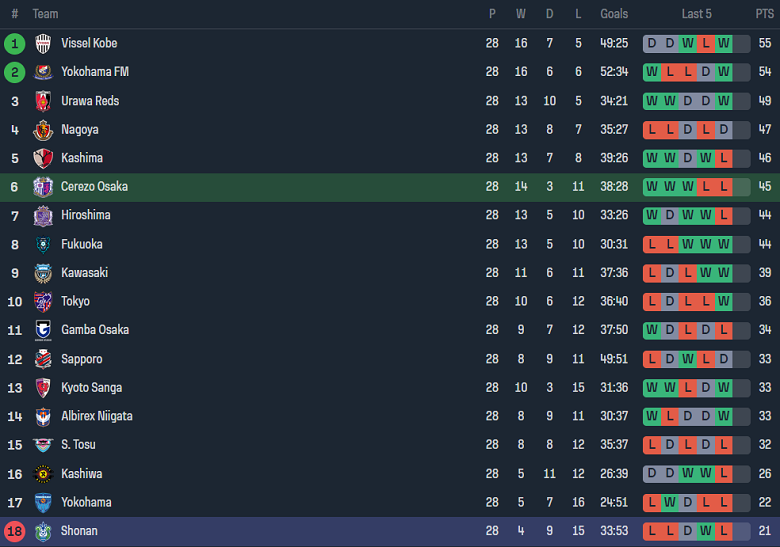This screenshot has width=780, height=547.
Task: Click the Gamba Osaka club crest
Action: click(x=43, y=330)
